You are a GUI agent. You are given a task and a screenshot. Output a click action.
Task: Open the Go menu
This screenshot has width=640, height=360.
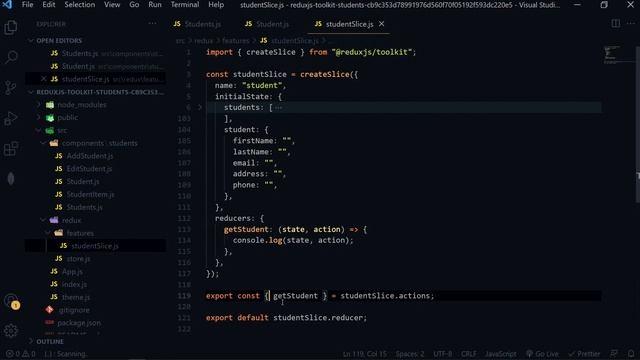pyautogui.click(x=134, y=5)
